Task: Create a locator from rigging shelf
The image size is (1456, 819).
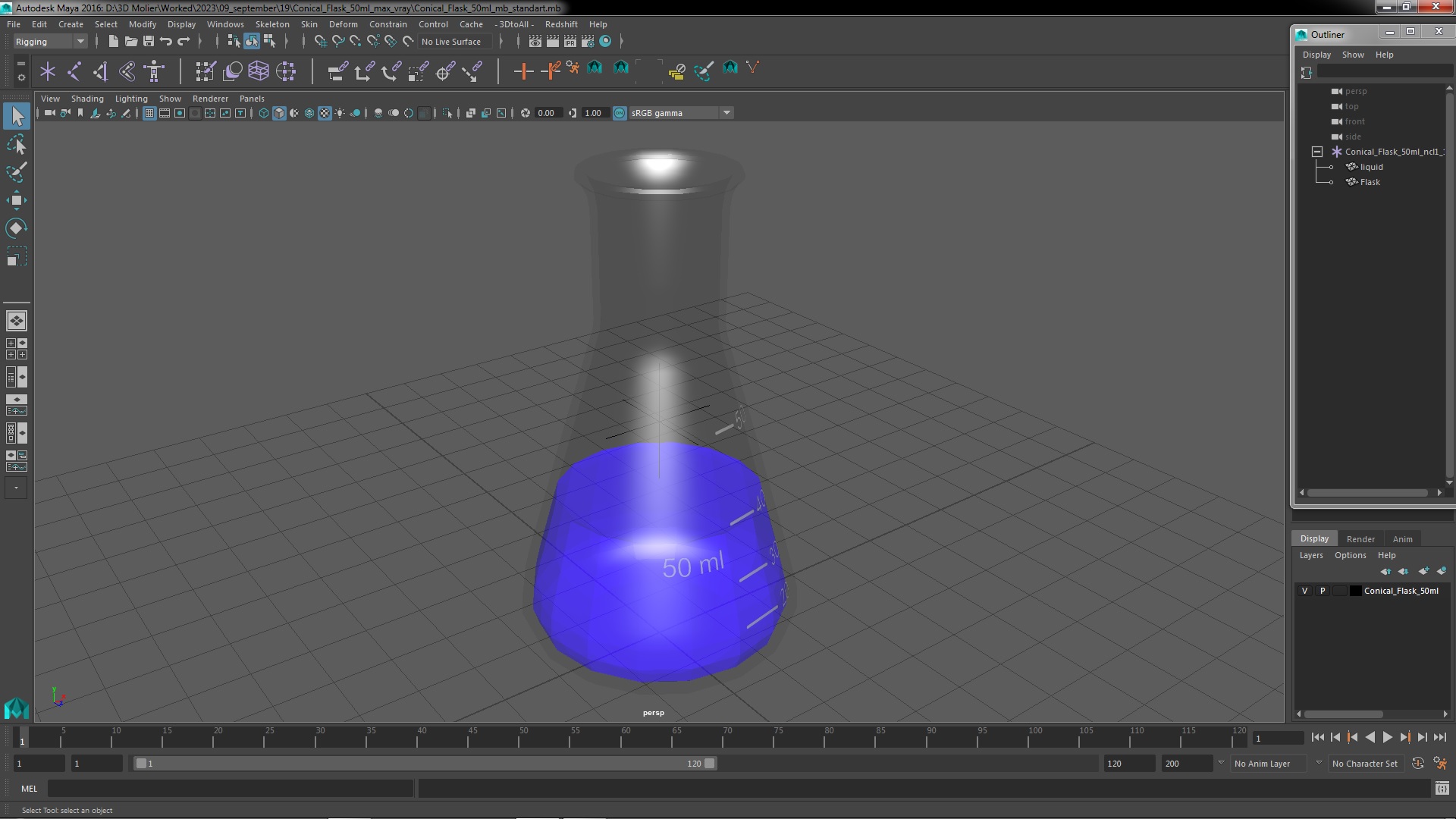Action: point(48,71)
